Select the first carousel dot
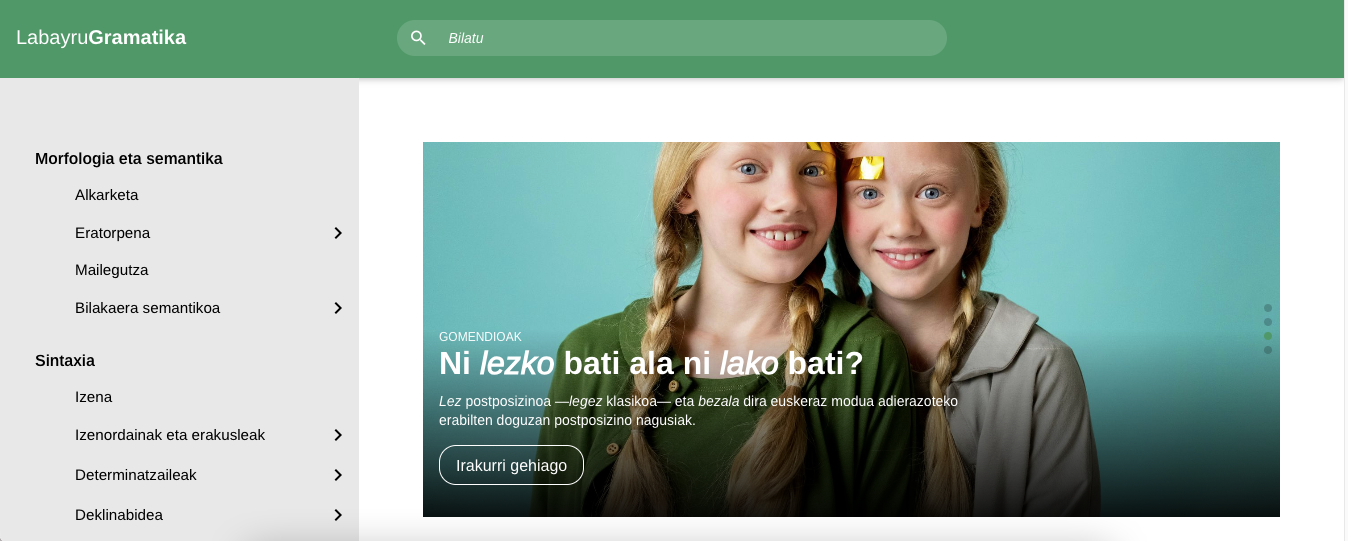This screenshot has height=541, width=1348. tap(1268, 308)
